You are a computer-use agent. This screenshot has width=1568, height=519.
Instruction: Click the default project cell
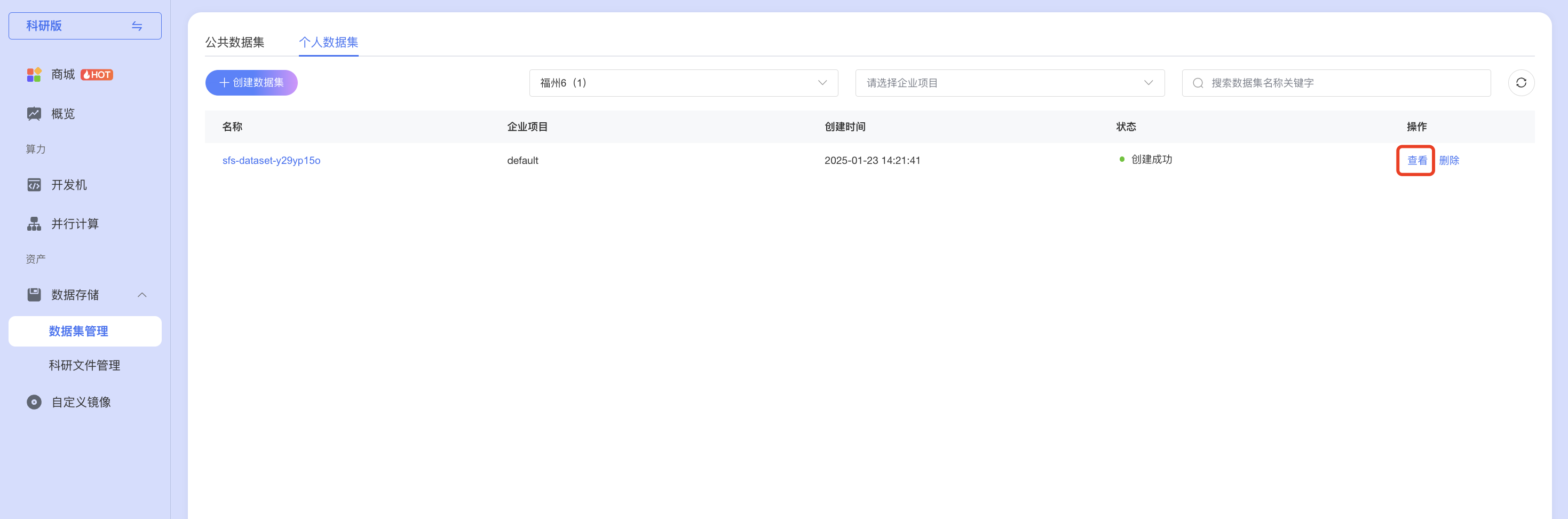522,160
